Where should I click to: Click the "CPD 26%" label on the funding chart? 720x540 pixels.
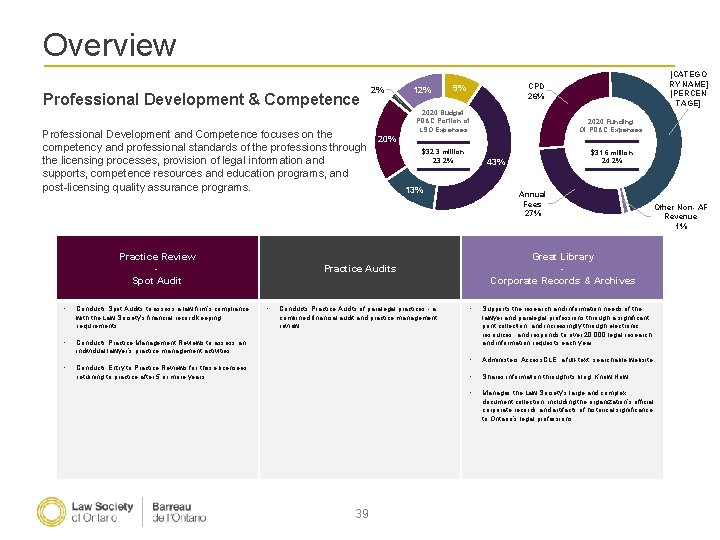[536, 91]
